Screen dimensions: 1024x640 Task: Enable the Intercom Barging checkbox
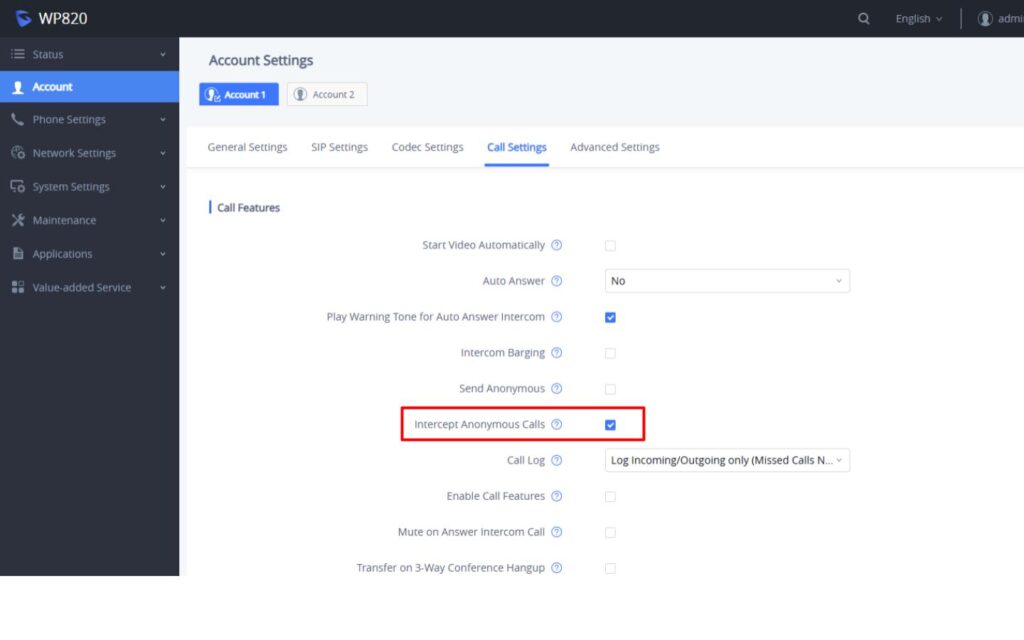click(610, 353)
